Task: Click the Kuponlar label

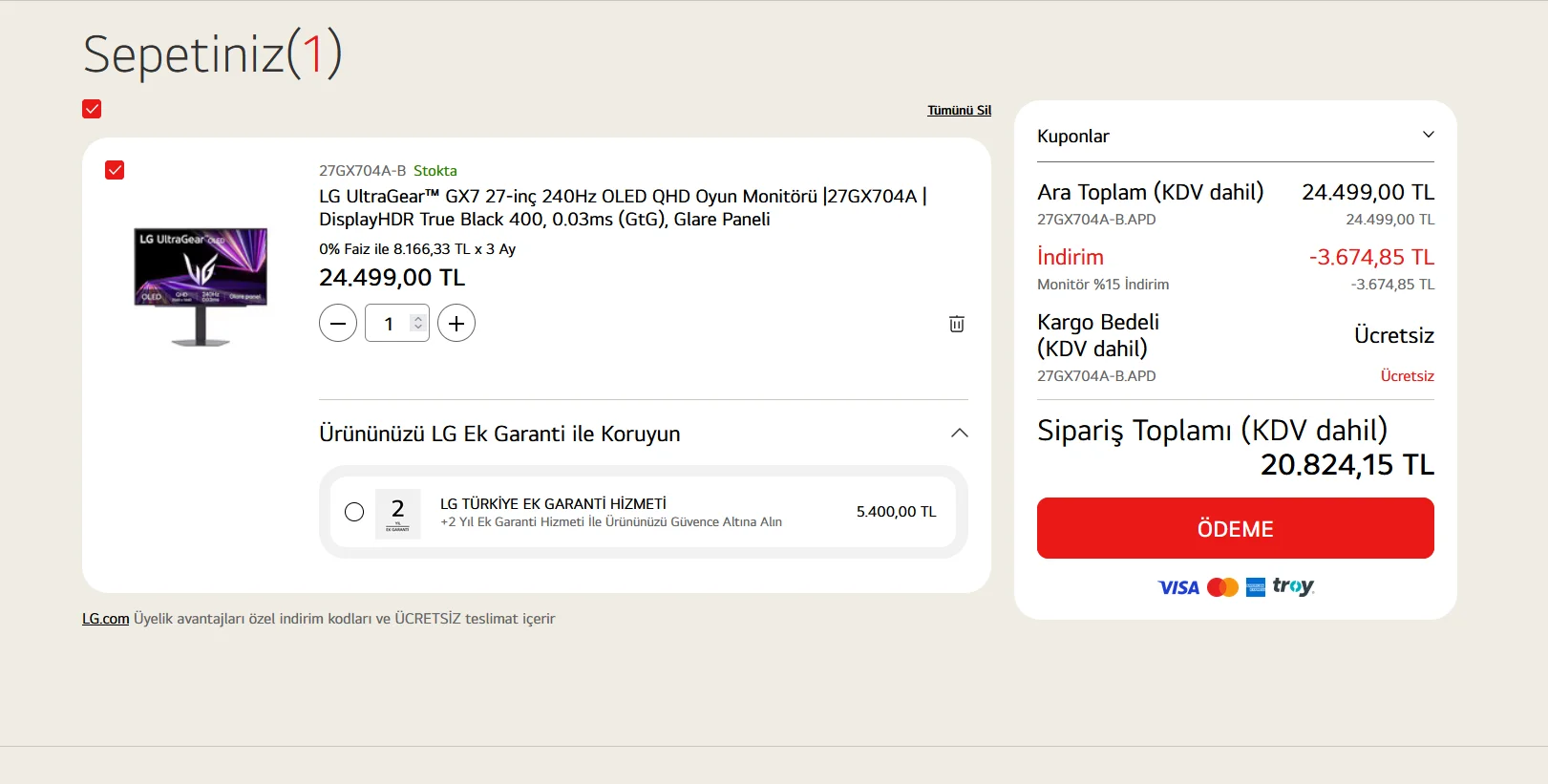Action: pyautogui.click(x=1073, y=136)
